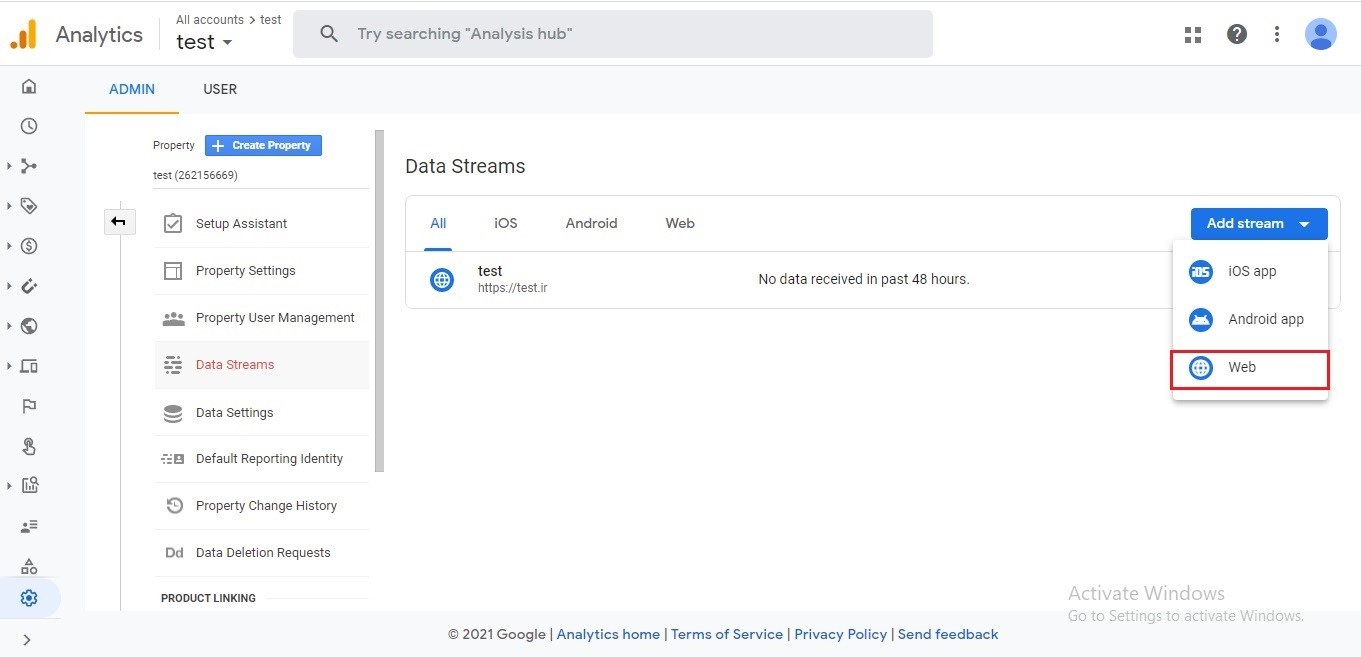Expand the Add stream dropdown

(x=1258, y=224)
